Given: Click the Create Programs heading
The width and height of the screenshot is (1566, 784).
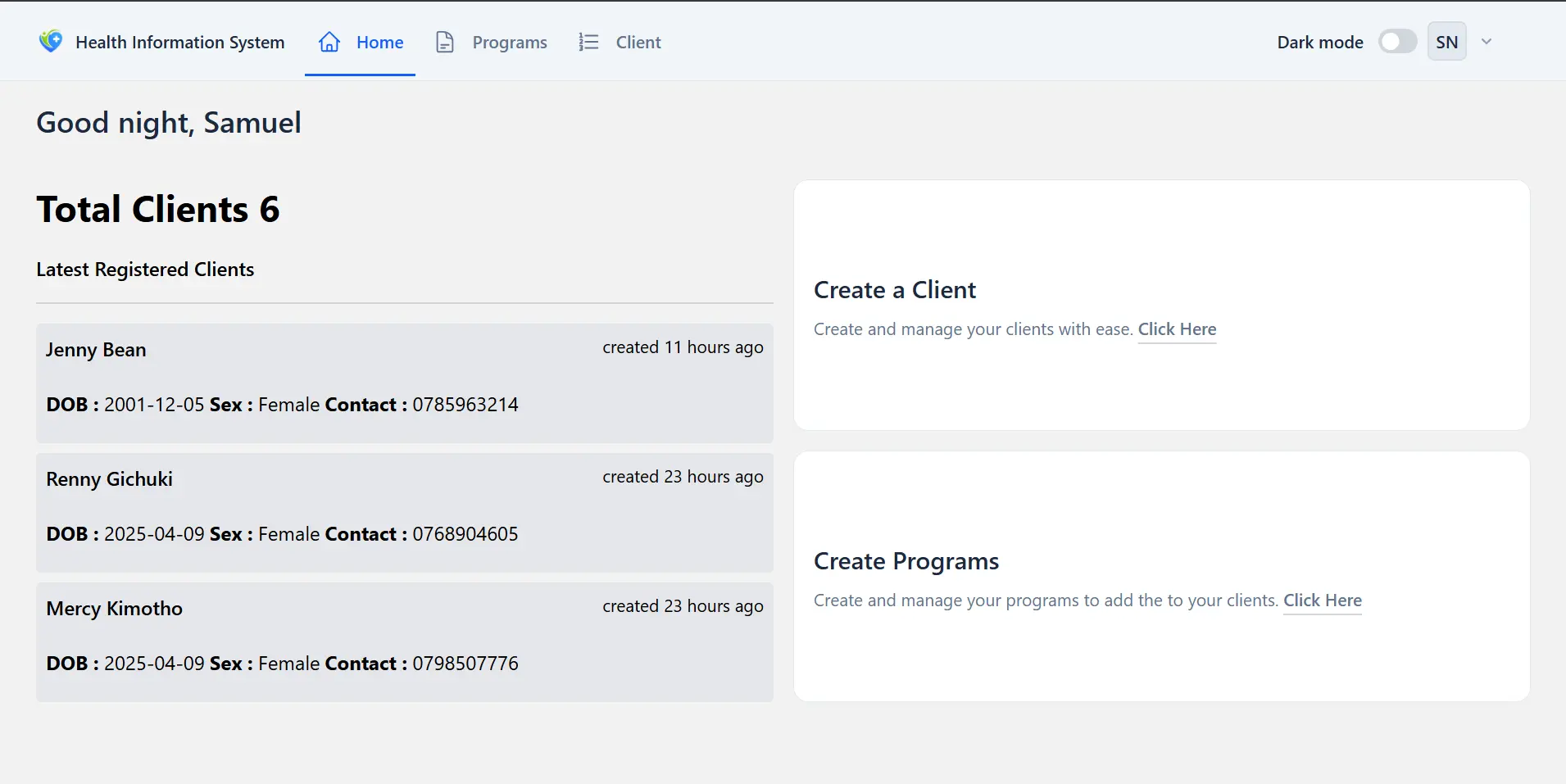Looking at the screenshot, I should [x=906, y=561].
